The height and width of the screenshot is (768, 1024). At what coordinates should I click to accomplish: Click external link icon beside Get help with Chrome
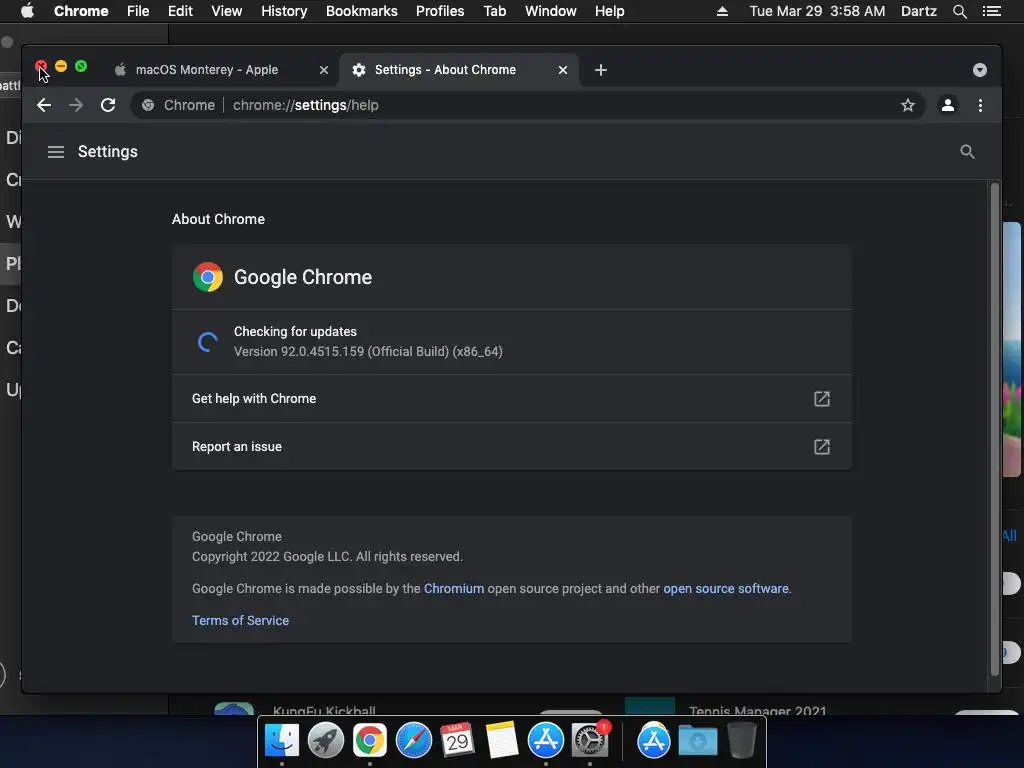point(822,398)
